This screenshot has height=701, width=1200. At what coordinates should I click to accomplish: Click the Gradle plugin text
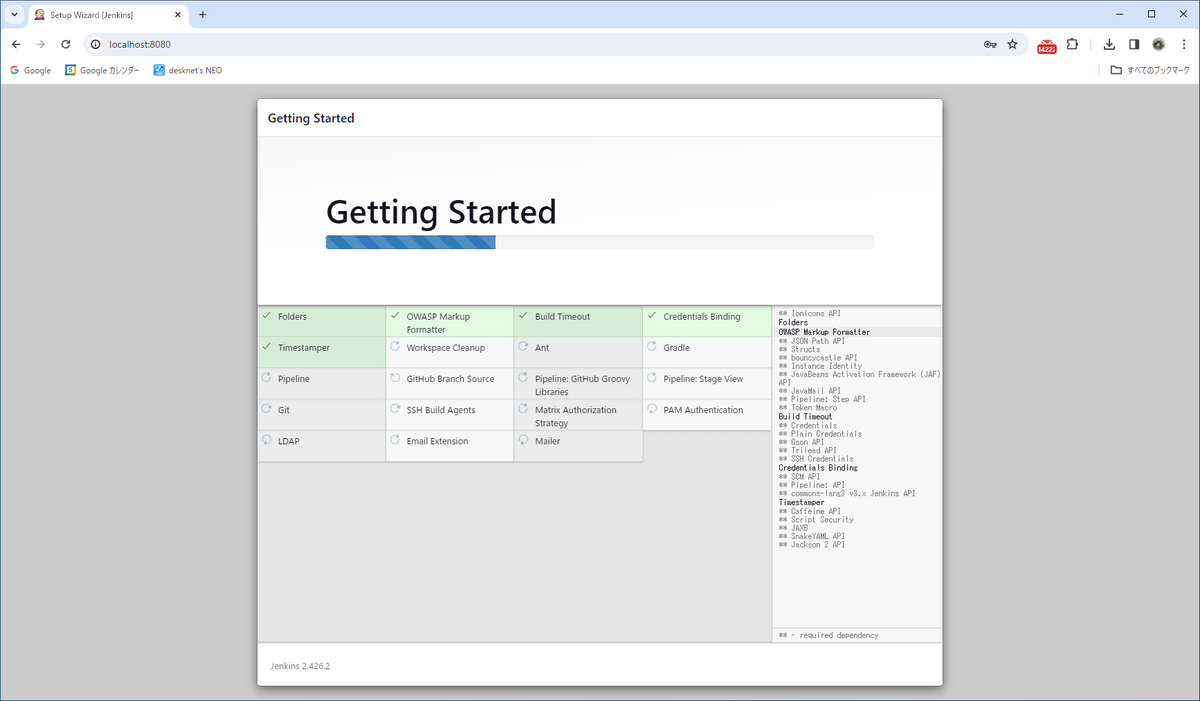(676, 348)
